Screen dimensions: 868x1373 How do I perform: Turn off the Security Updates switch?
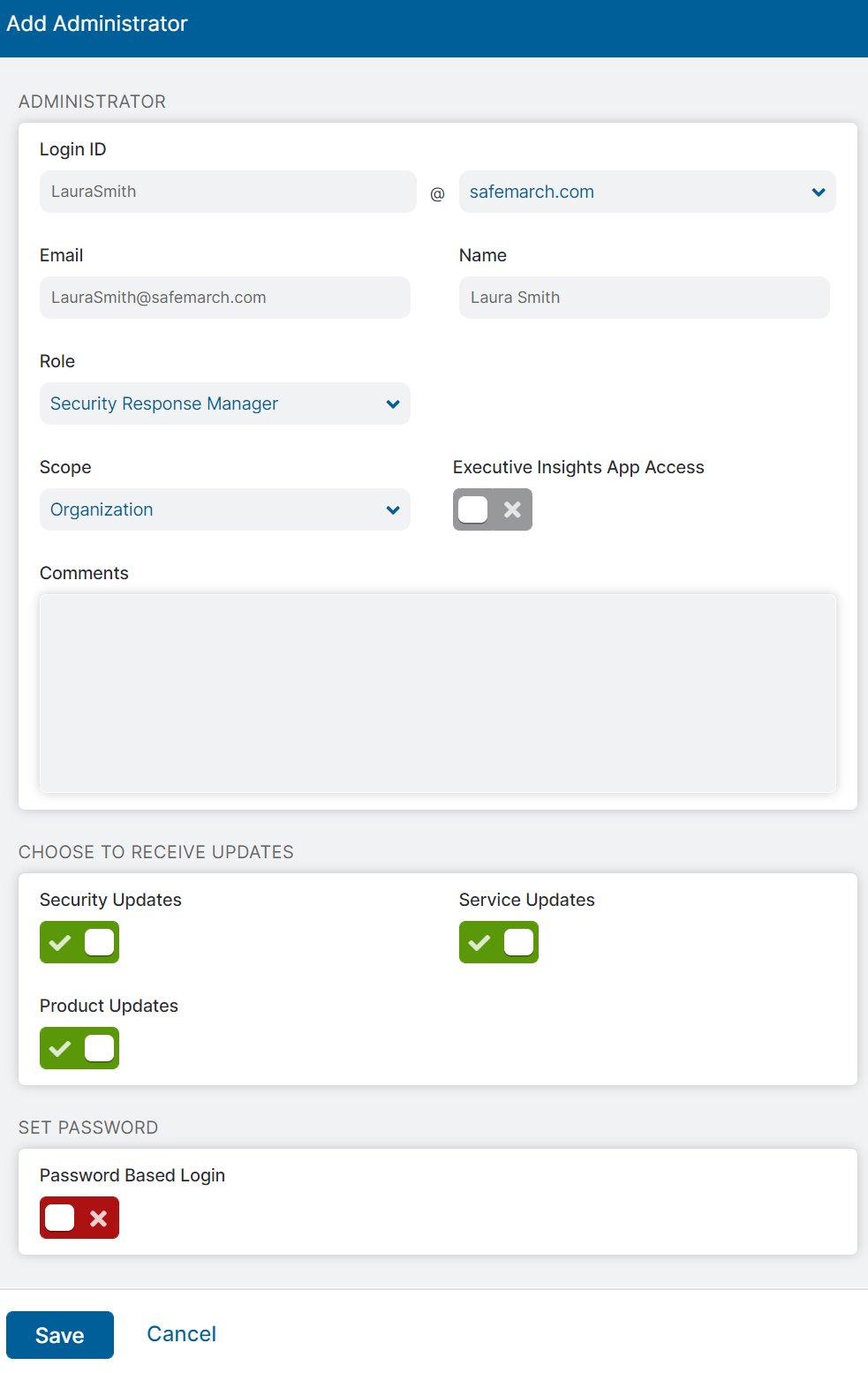79,942
